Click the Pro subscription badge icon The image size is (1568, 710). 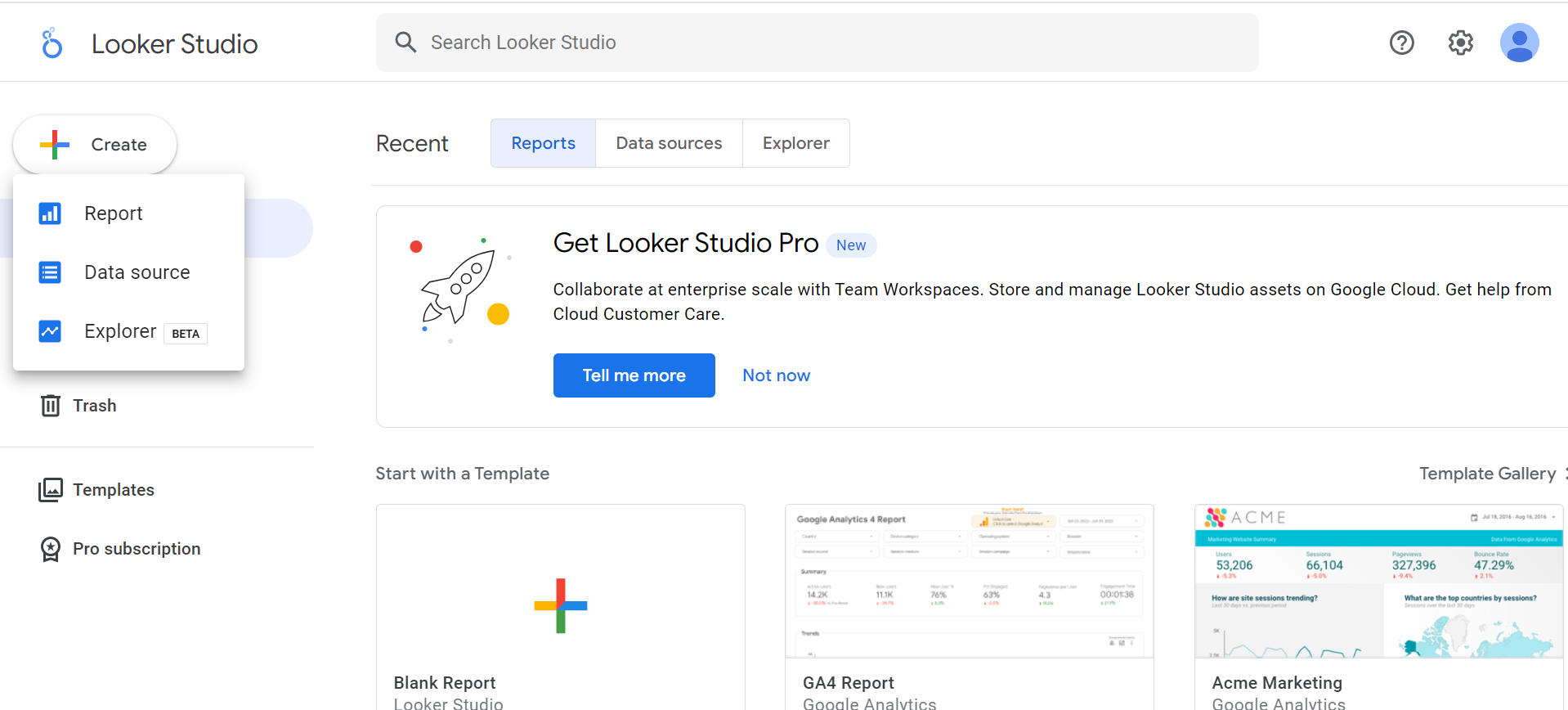51,549
